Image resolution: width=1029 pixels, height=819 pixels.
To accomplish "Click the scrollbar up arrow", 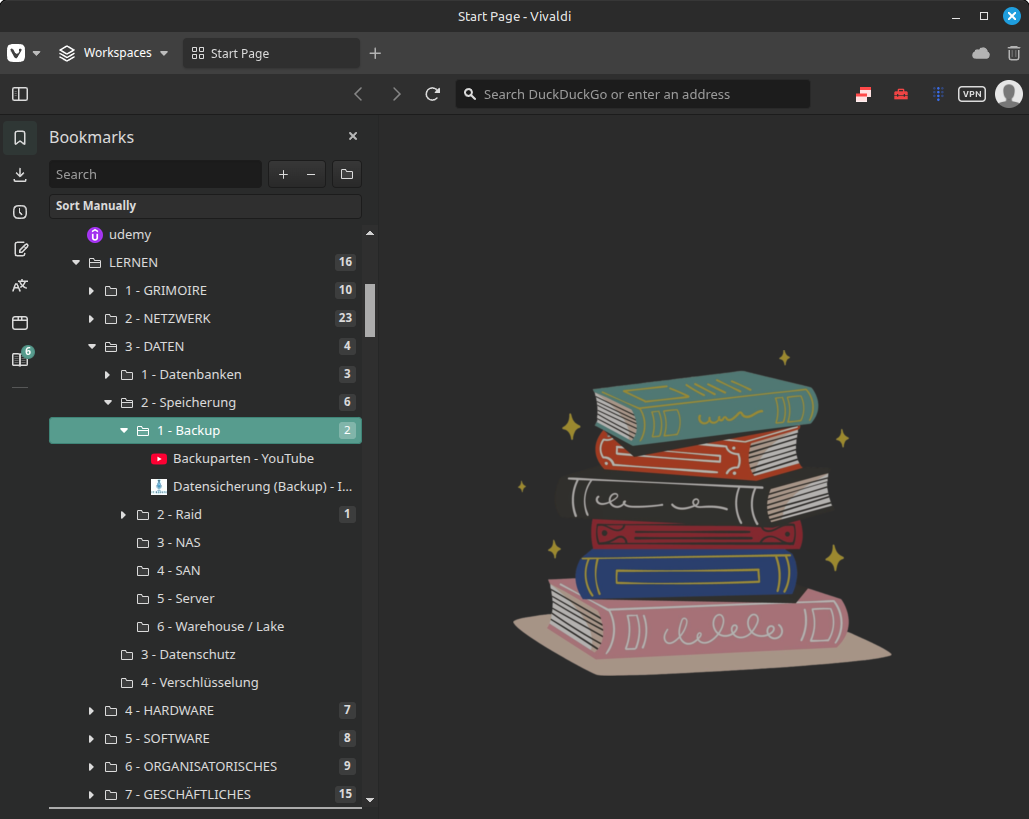I will pos(370,233).
